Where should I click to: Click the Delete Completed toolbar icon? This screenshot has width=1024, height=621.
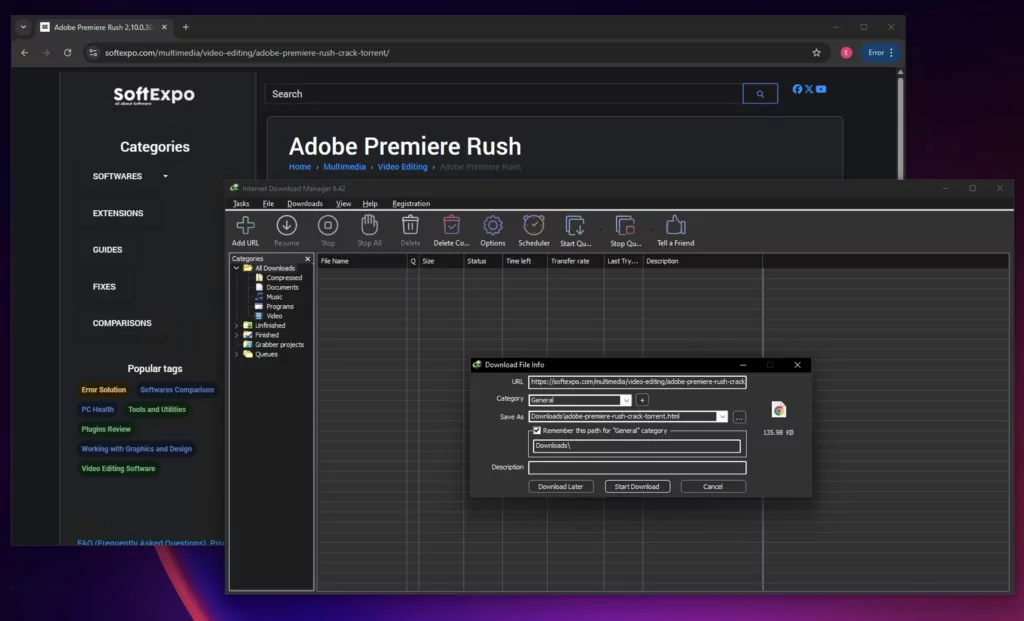[451, 226]
